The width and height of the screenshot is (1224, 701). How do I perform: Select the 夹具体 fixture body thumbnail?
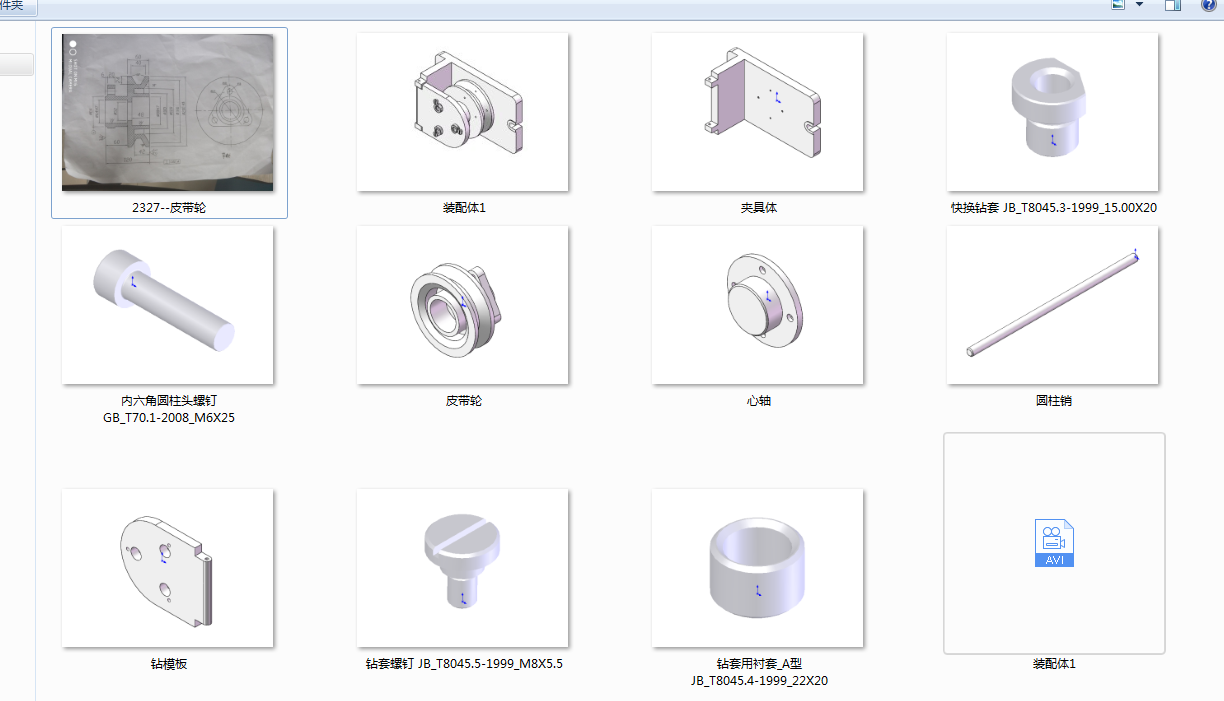[x=758, y=112]
